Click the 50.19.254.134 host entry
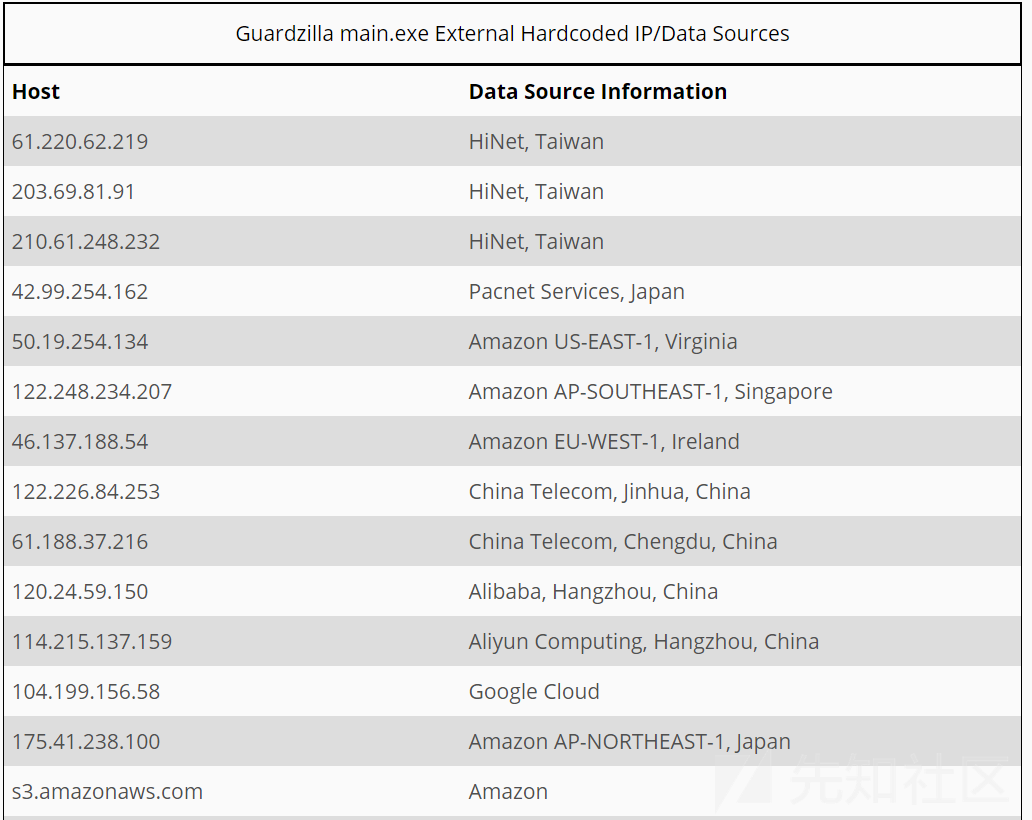The height and width of the screenshot is (820, 1032). click(80, 342)
